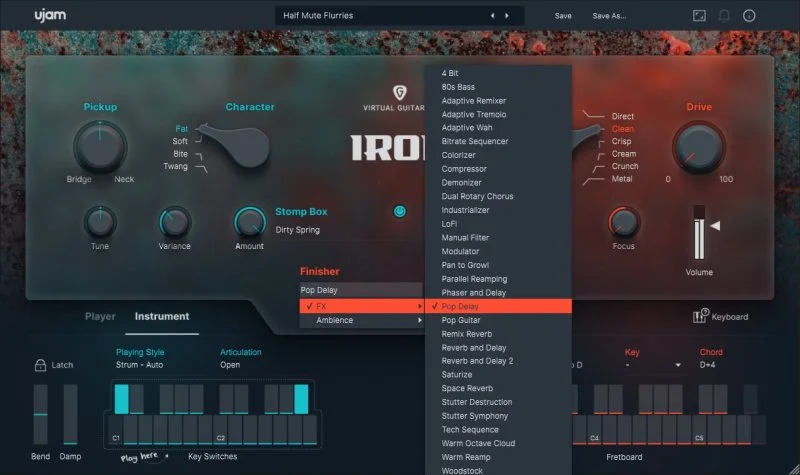Choose 4 Bit from FX list

pos(498,73)
